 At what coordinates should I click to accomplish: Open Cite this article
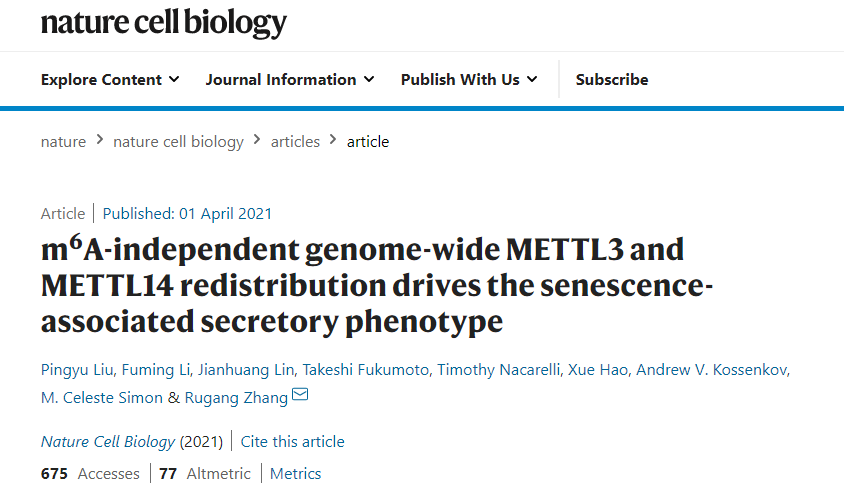pos(292,442)
